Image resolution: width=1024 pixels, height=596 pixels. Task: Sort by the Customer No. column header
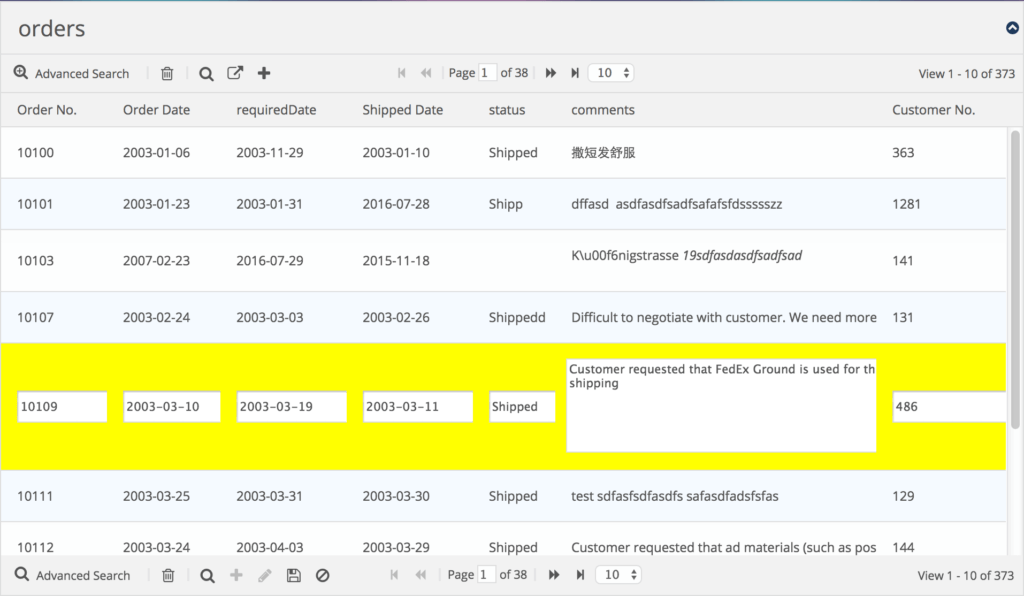pos(933,110)
